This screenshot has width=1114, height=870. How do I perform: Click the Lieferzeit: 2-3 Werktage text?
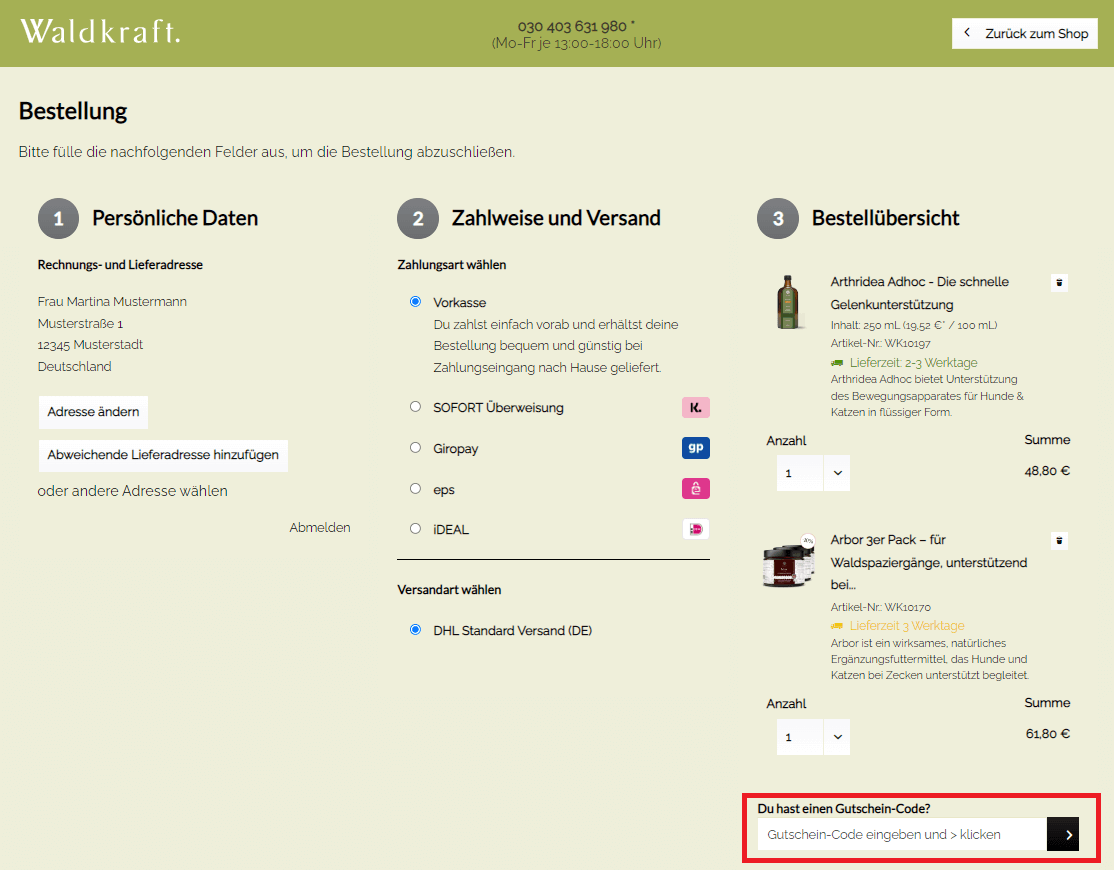click(x=913, y=363)
